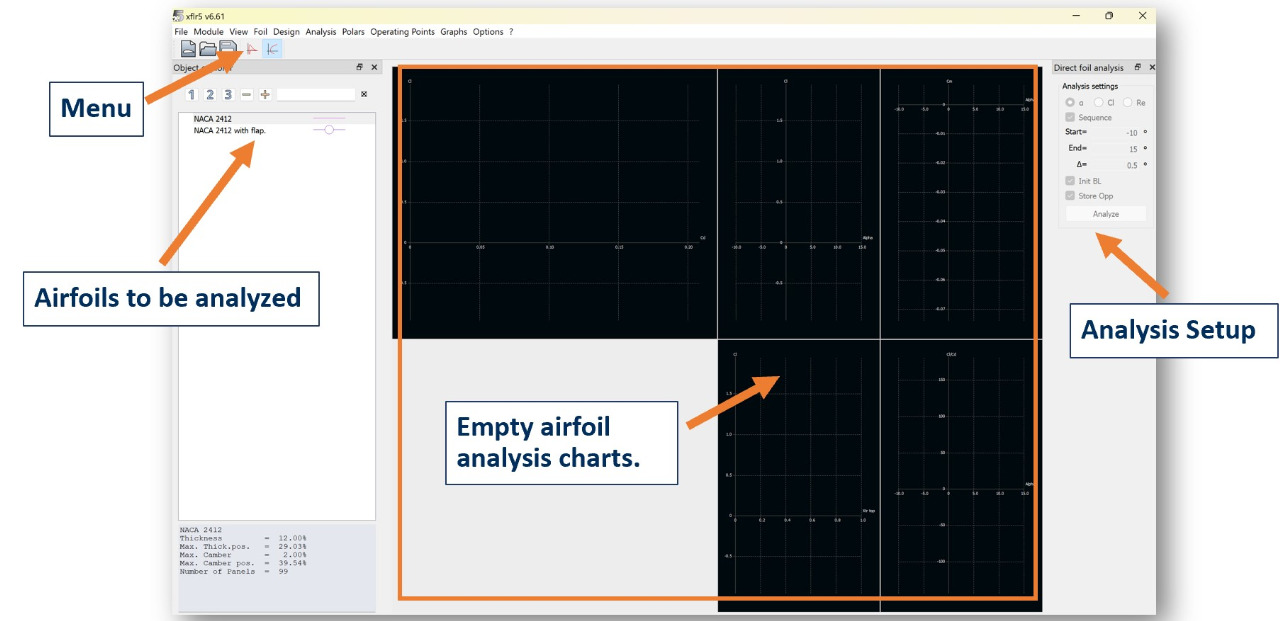Click the New Project toolbar icon
The image size is (1280, 621).
188,48
